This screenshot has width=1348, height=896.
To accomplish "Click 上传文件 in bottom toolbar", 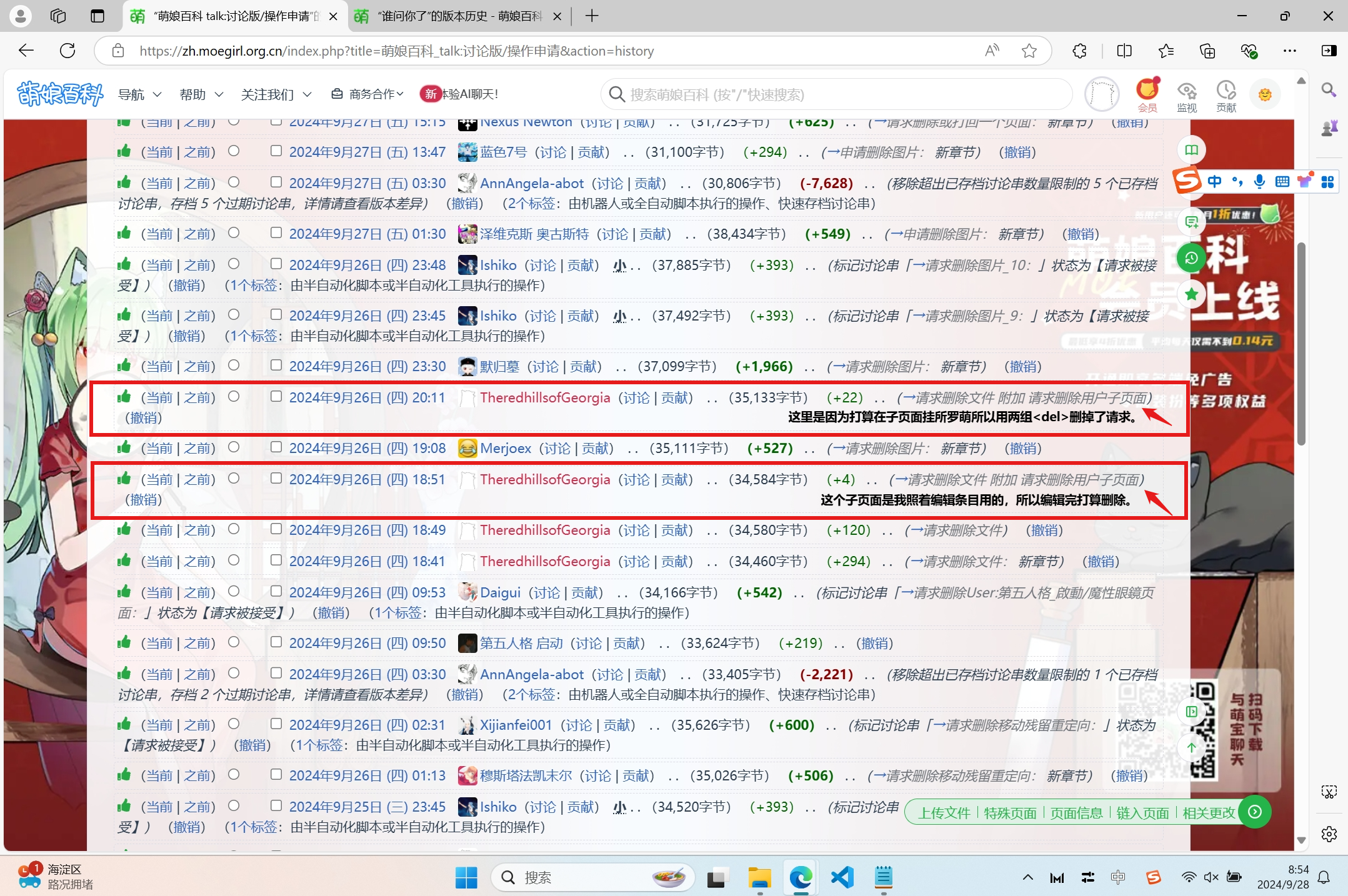I will (x=944, y=813).
